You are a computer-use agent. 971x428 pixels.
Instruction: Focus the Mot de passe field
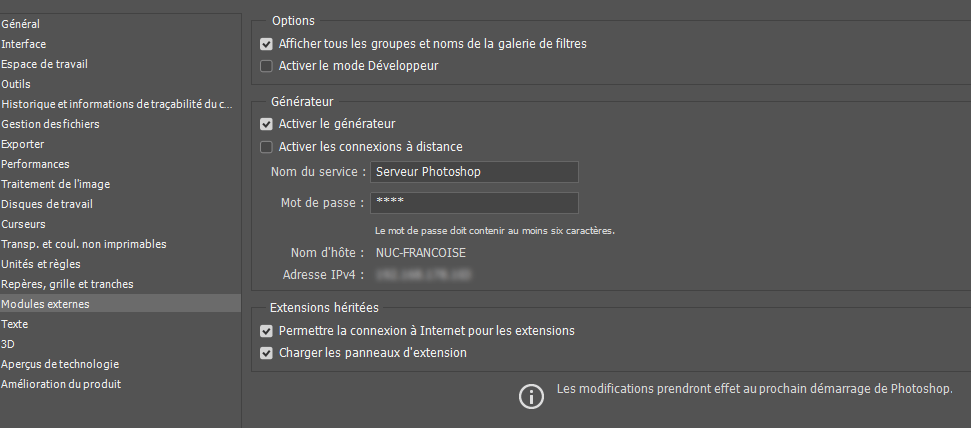[474, 203]
